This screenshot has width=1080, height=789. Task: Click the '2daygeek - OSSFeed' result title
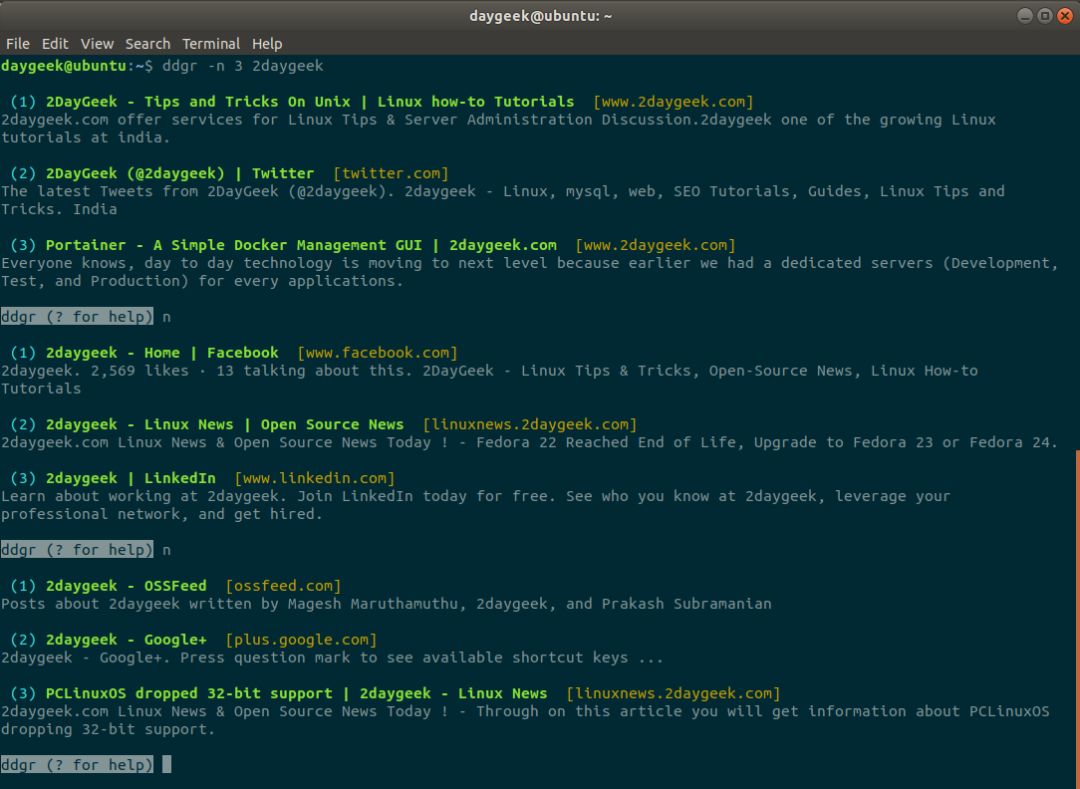[x=126, y=586]
